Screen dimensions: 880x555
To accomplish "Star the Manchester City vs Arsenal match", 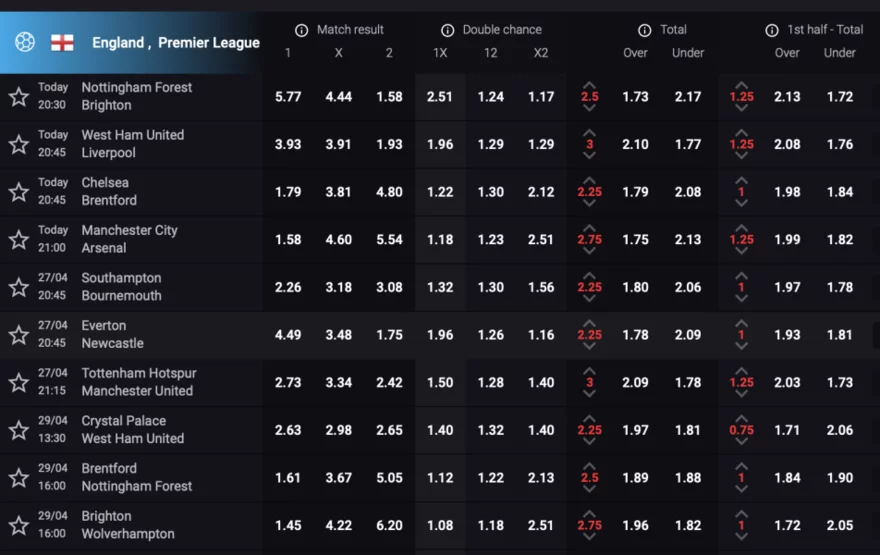I will [18, 240].
